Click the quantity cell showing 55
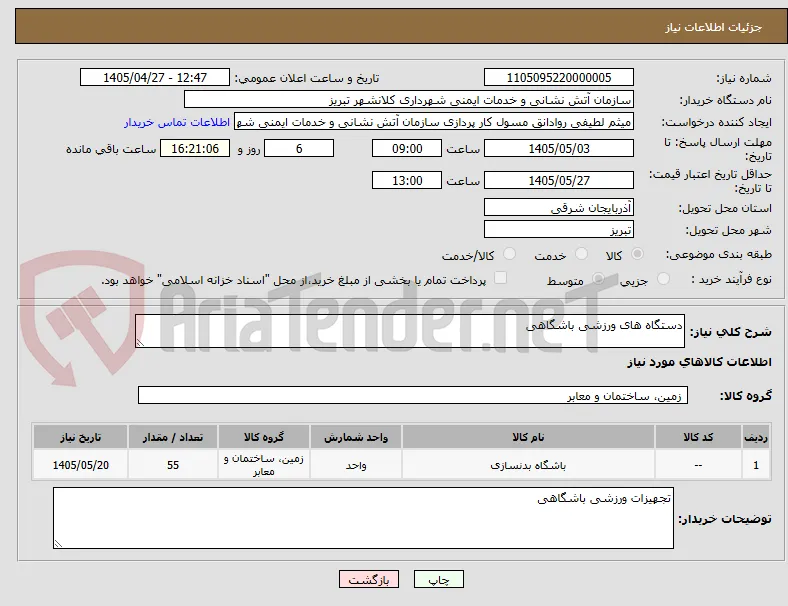The height and width of the screenshot is (606, 788). (173, 465)
